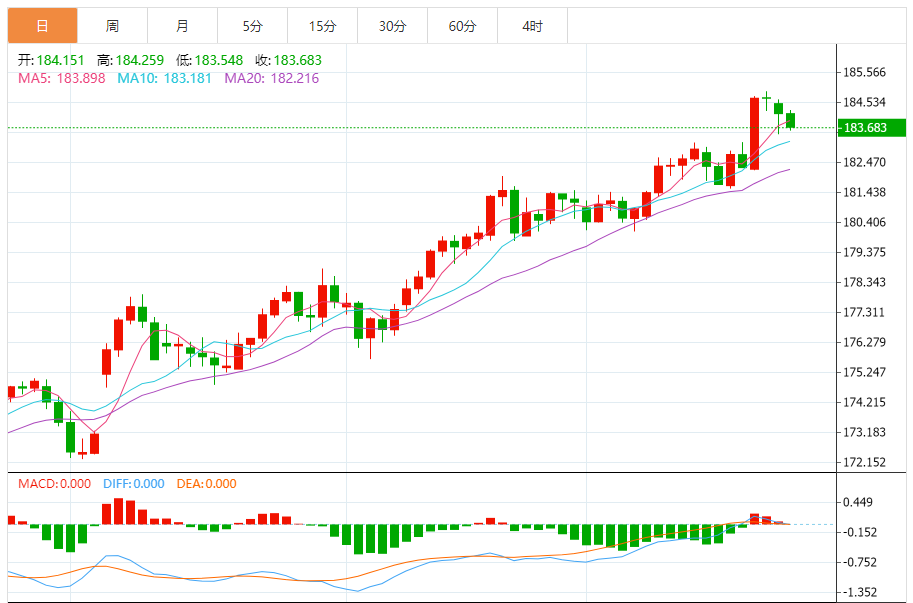
Task: Click the 182.470 price axis label
Action: tap(864, 162)
